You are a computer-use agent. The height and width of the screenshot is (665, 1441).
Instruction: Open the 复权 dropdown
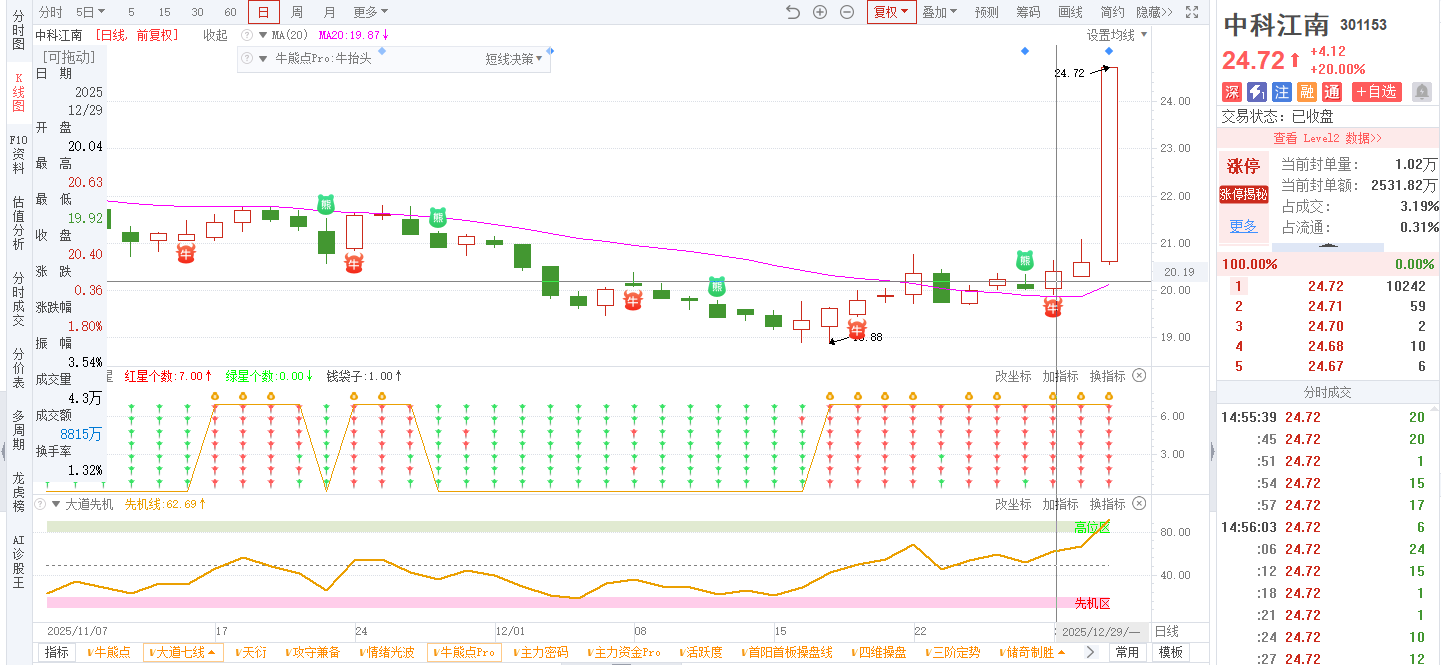(x=891, y=12)
